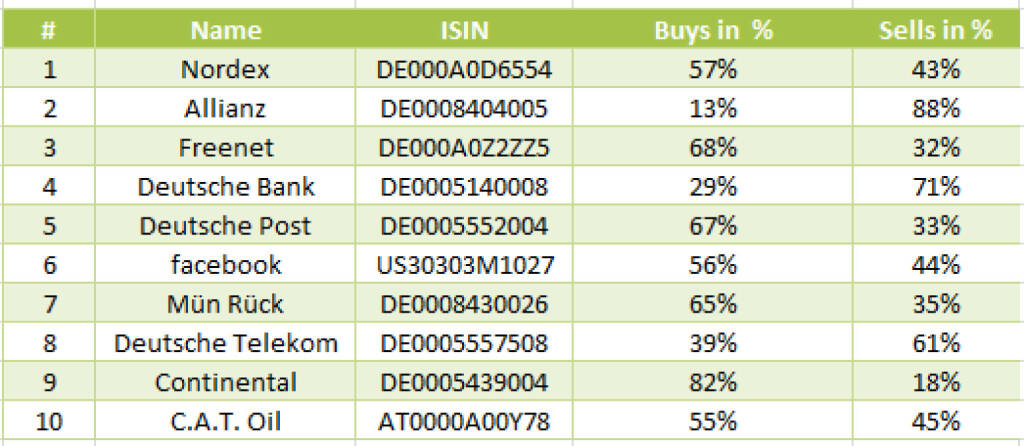Viewport: 1024px width, 446px height.
Task: Click the Deutsche Bank cell
Action: click(226, 187)
